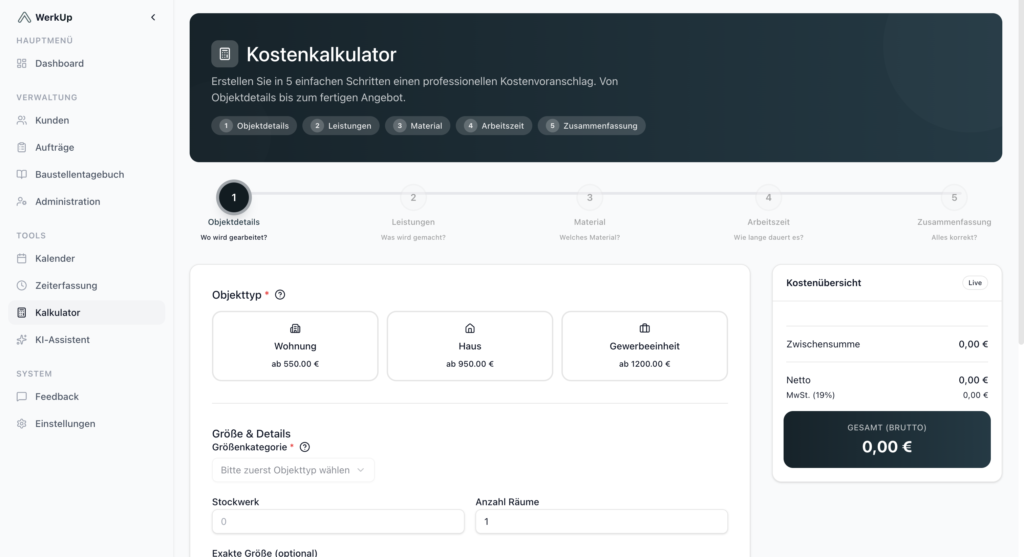Open the Größenkategorie dropdown

pyautogui.click(x=293, y=470)
